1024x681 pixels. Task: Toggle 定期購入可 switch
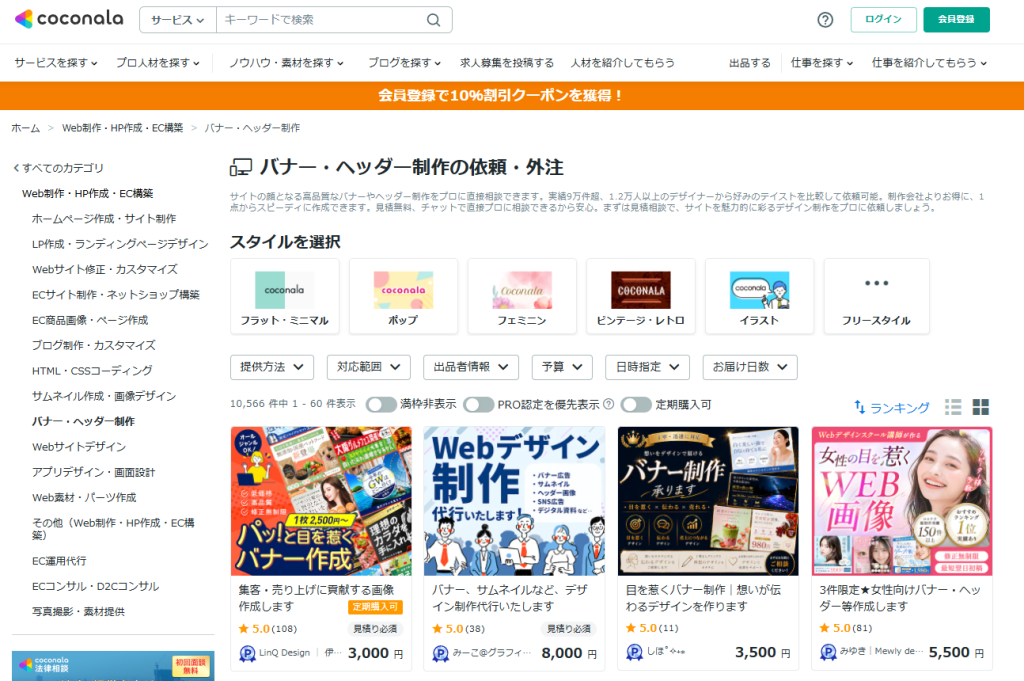[636, 405]
